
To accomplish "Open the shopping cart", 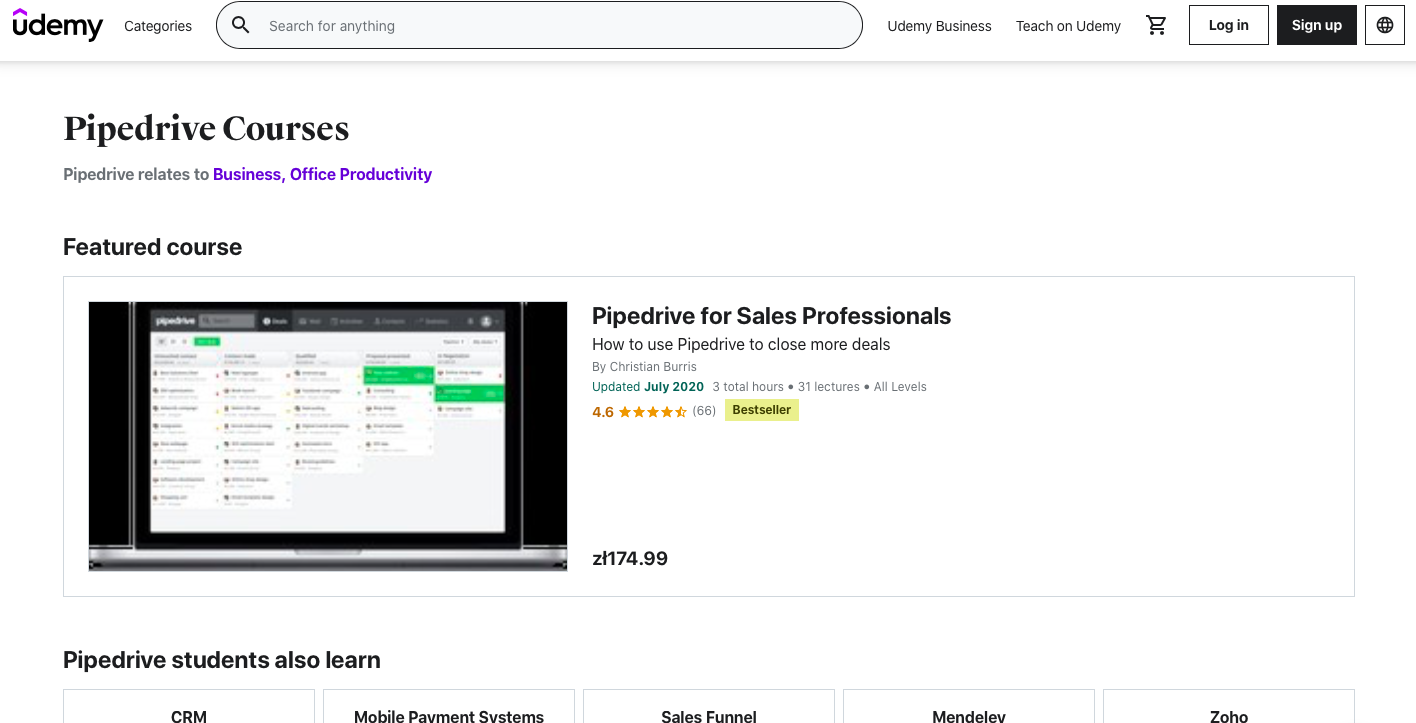I will tap(1157, 26).
